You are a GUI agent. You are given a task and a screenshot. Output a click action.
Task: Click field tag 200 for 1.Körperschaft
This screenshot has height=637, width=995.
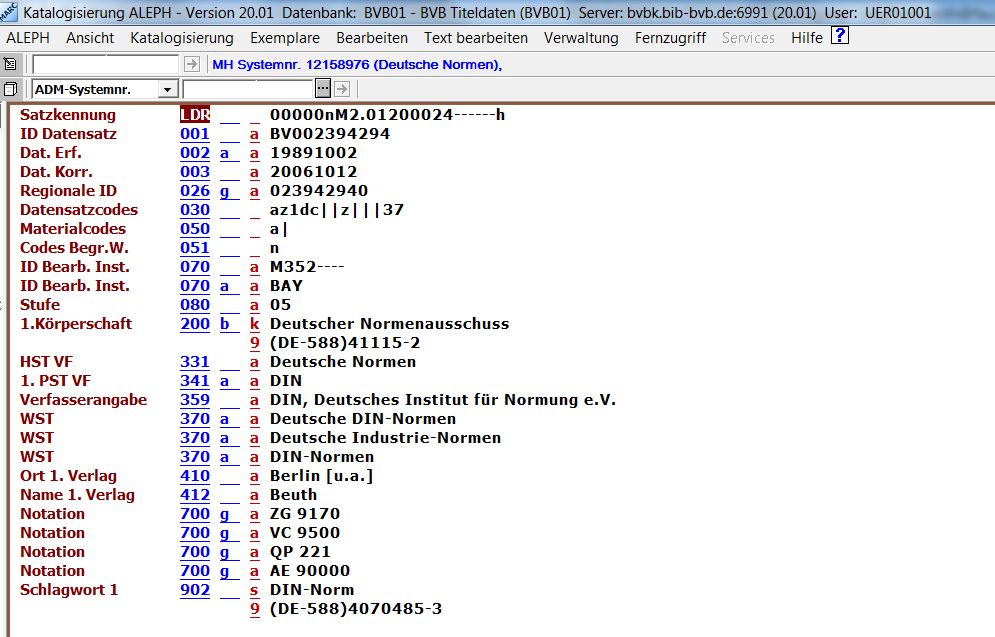[194, 324]
